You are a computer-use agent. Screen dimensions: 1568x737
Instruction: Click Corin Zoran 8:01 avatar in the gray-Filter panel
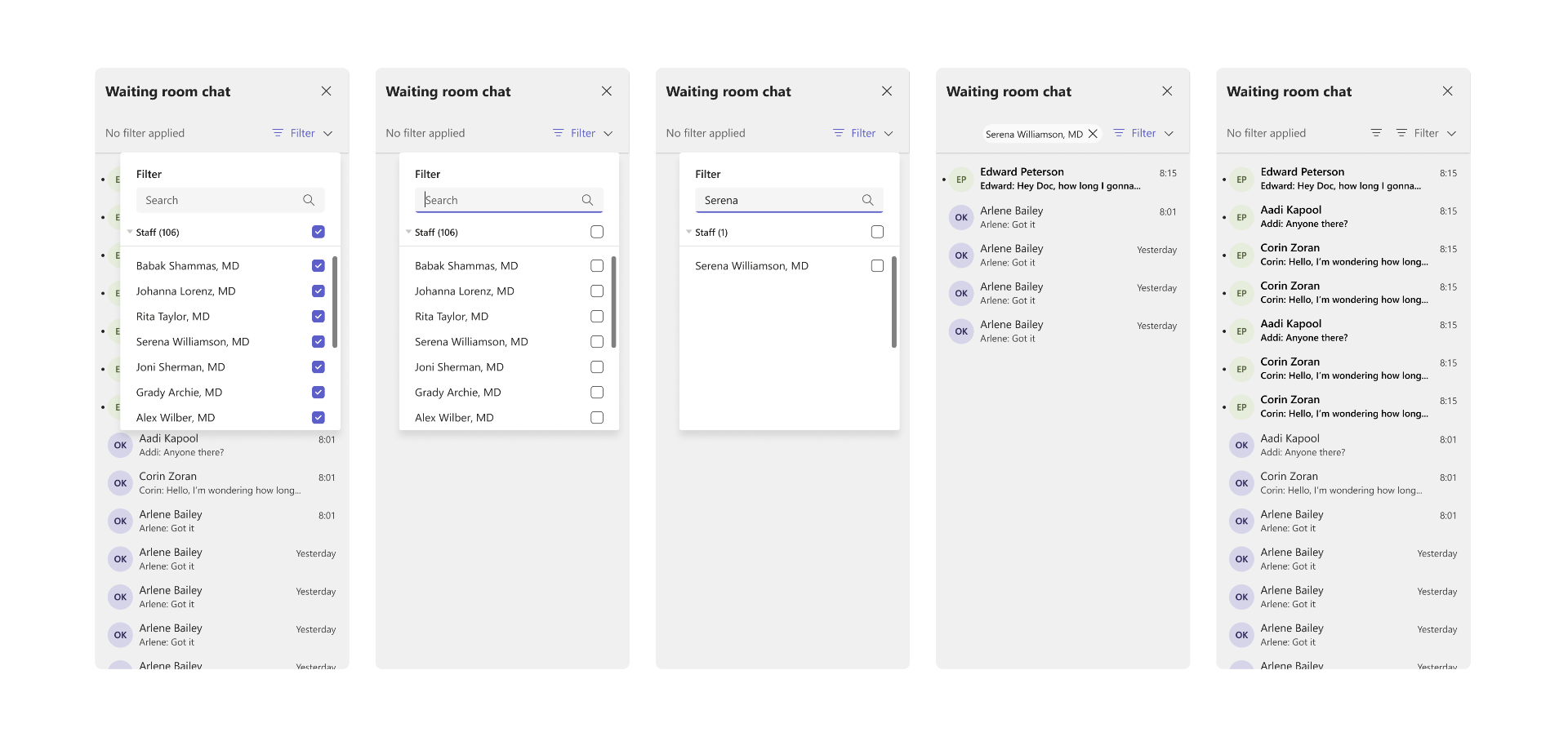coord(1241,483)
